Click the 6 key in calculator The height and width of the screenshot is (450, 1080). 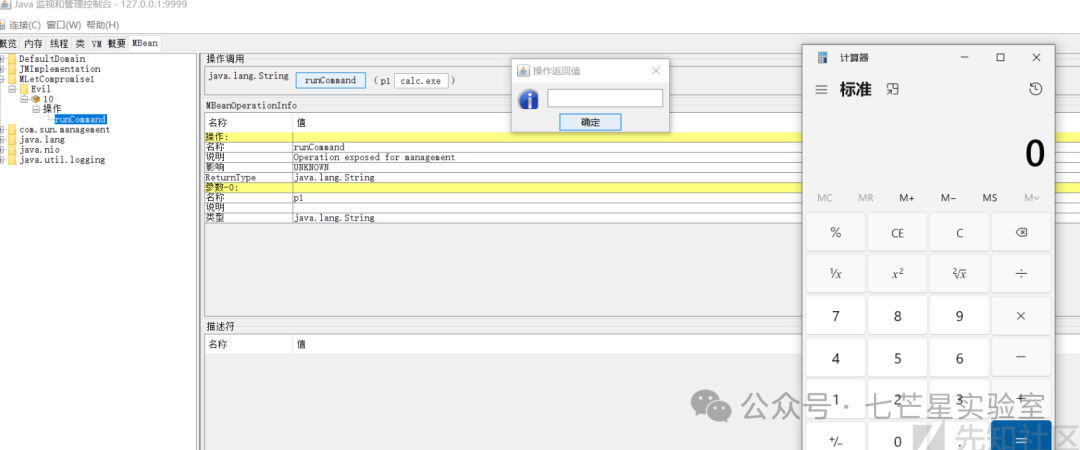pos(959,358)
